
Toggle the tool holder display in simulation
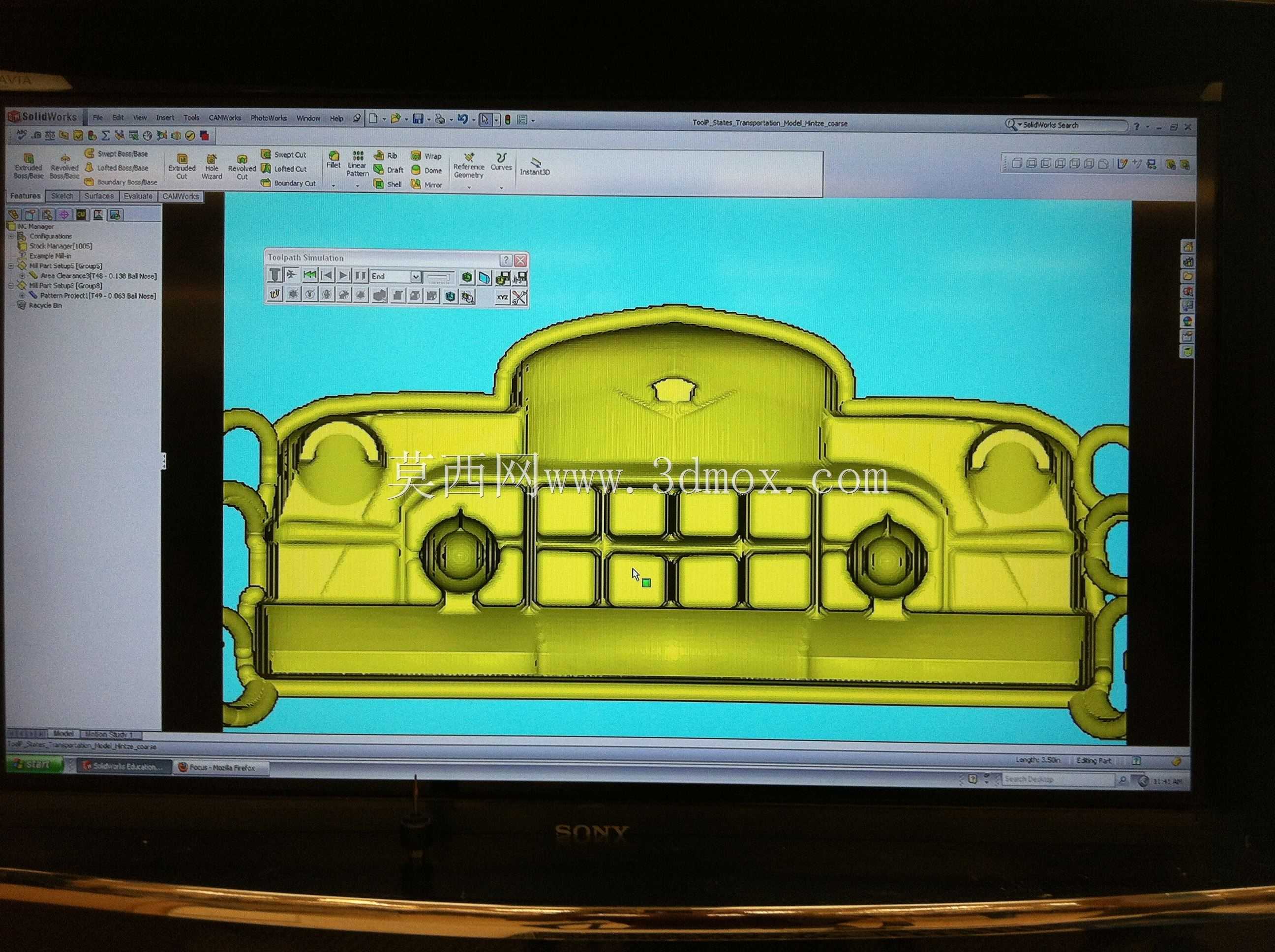[275, 296]
